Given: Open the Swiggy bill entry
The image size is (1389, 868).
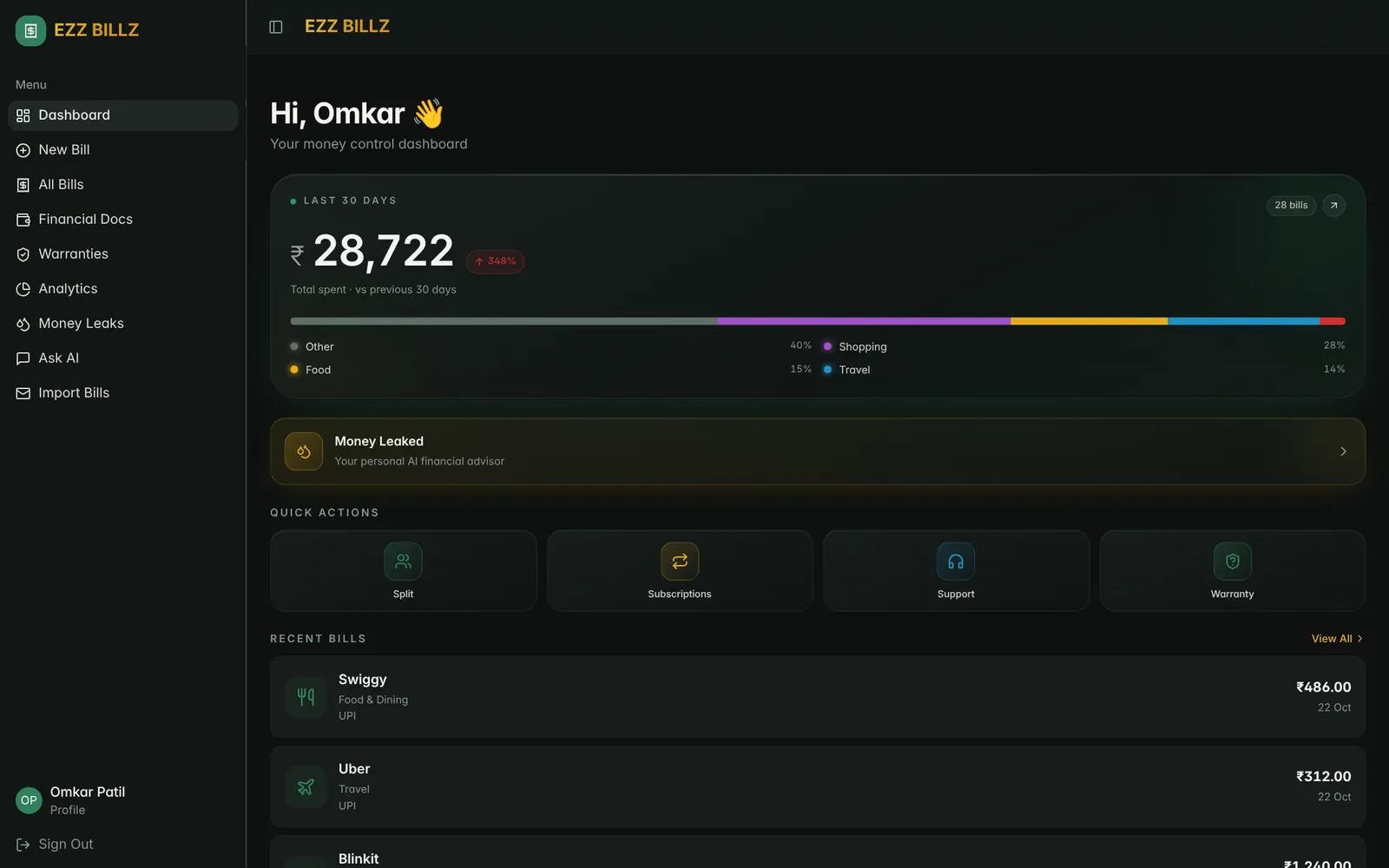Looking at the screenshot, I should pos(818,697).
